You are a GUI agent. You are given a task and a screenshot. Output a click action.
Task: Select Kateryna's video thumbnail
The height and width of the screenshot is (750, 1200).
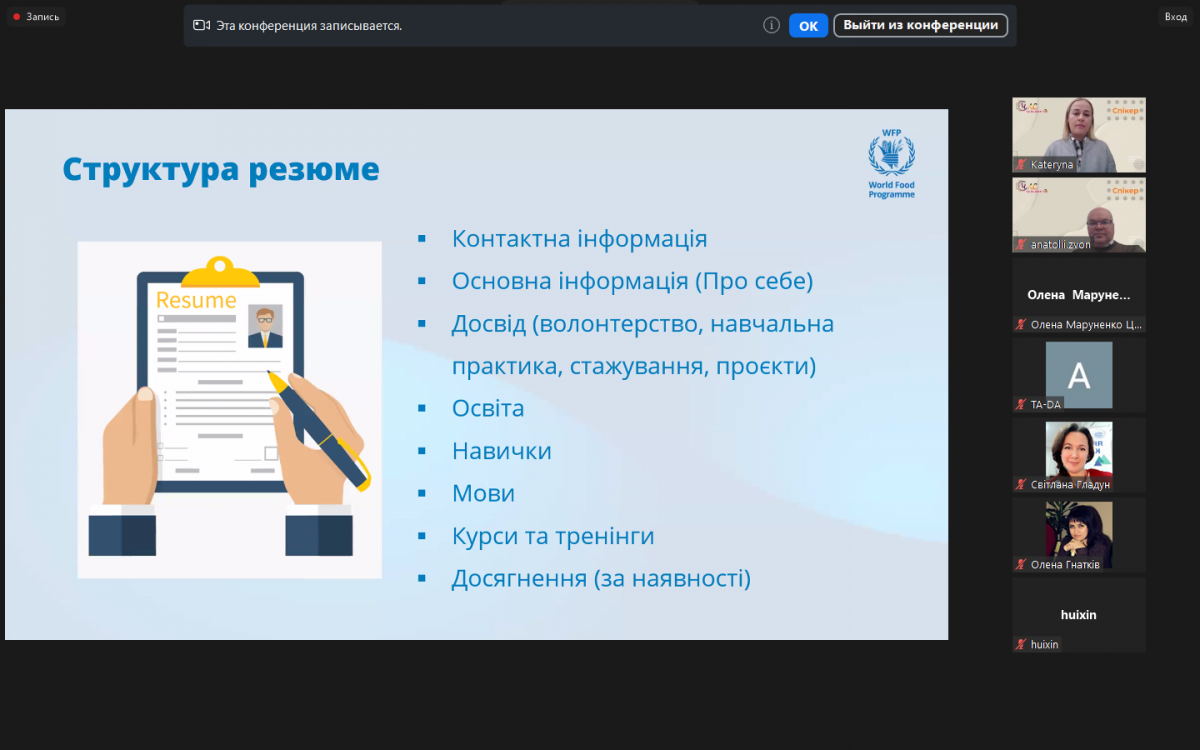coord(1078,133)
